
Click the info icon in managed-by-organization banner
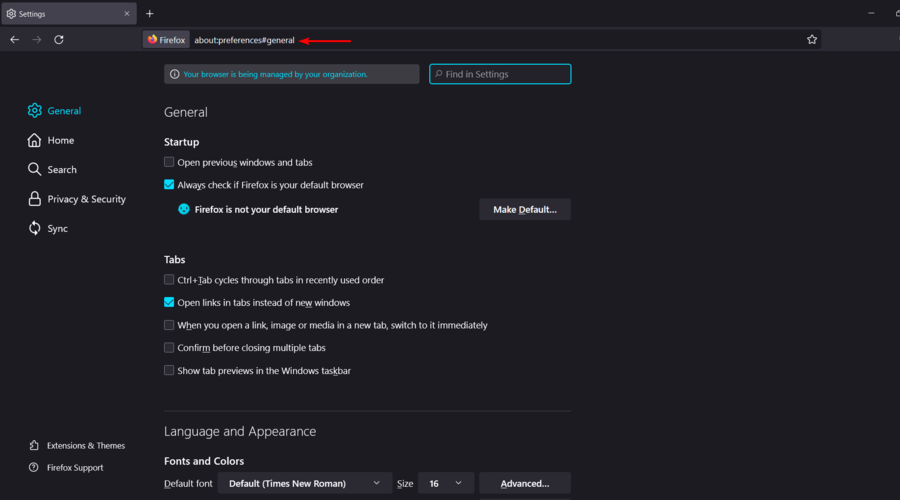tap(174, 74)
